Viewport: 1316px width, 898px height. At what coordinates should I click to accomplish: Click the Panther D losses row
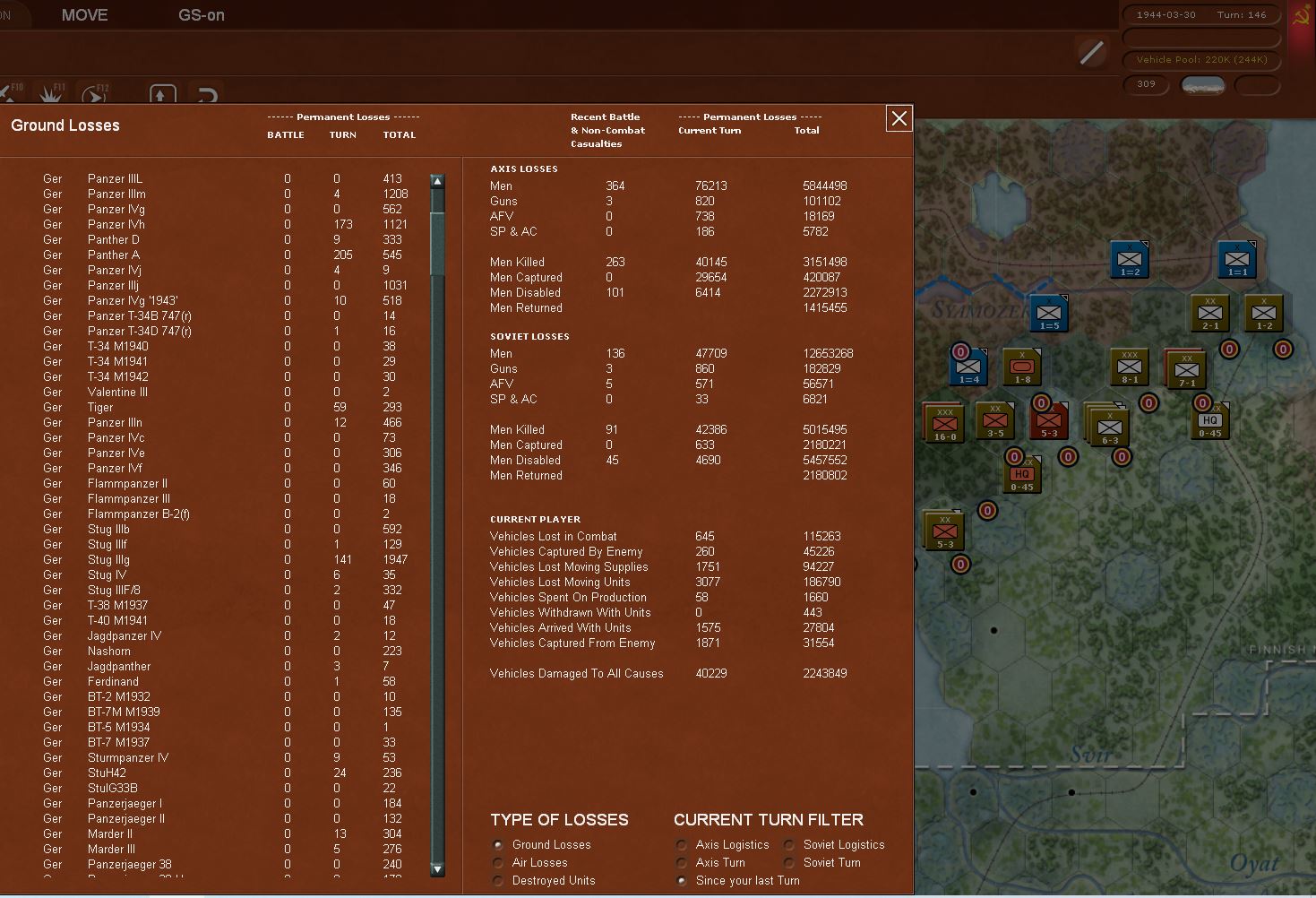pos(226,240)
